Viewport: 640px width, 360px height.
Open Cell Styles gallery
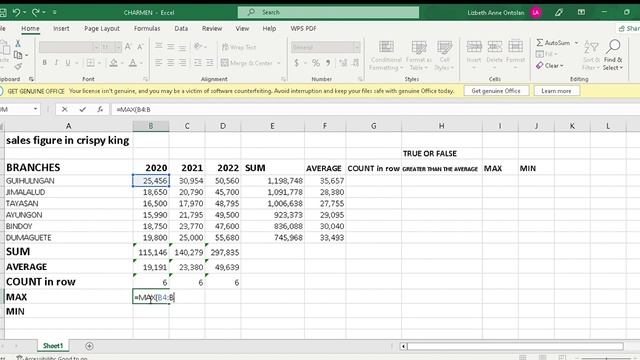pos(444,55)
